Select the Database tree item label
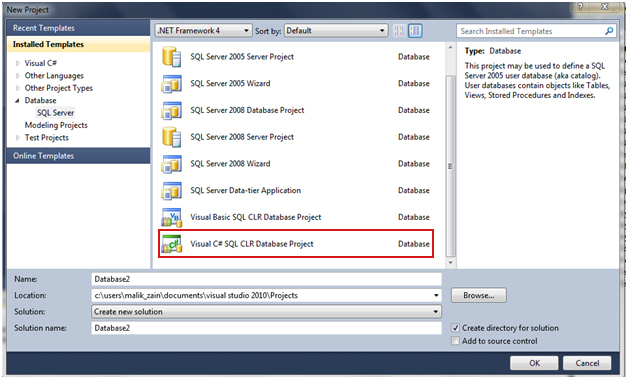The width and height of the screenshot is (628, 379). 40,101
